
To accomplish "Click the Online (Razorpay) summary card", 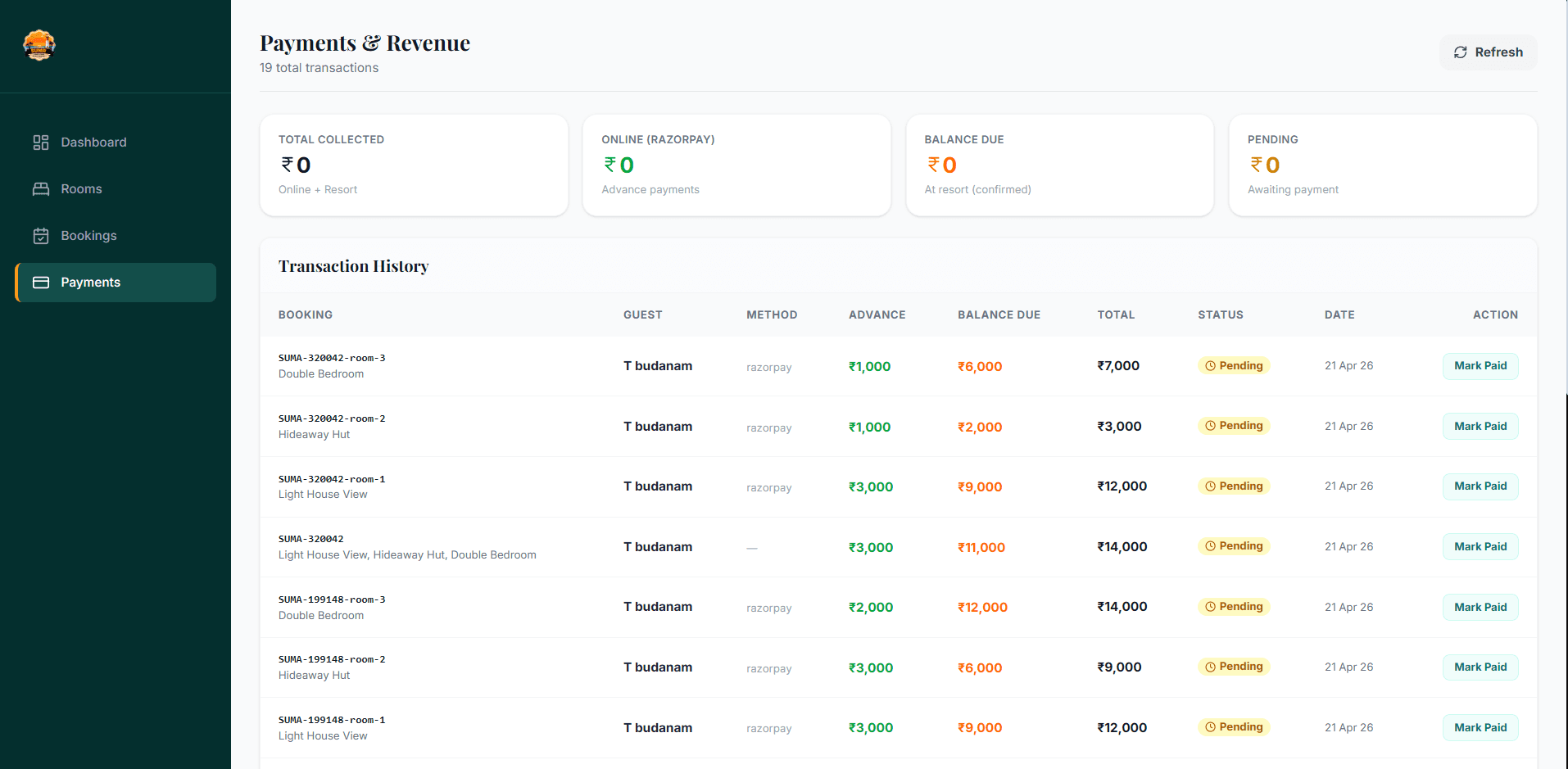I will 736,165.
